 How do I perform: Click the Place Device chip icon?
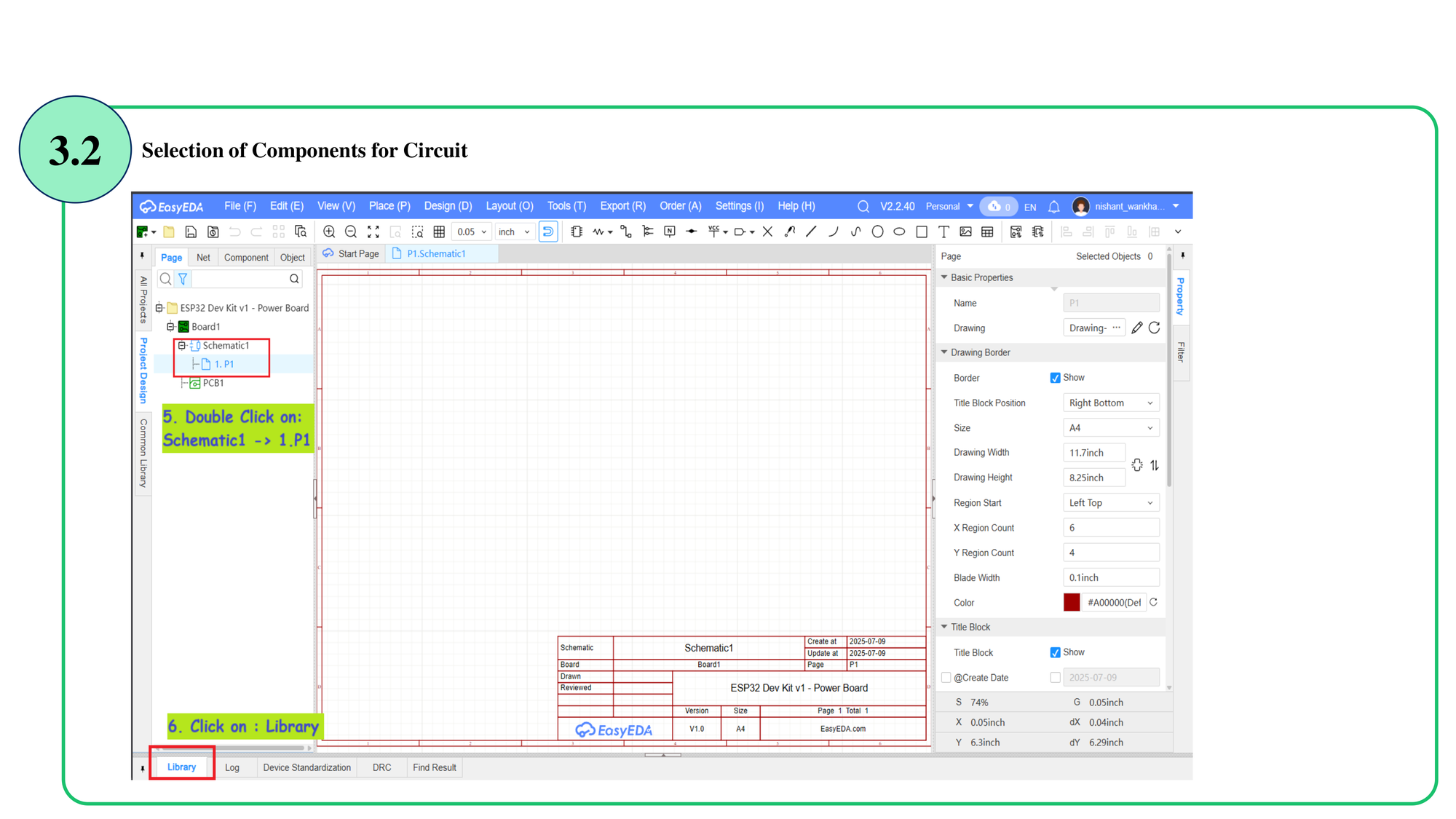[577, 232]
